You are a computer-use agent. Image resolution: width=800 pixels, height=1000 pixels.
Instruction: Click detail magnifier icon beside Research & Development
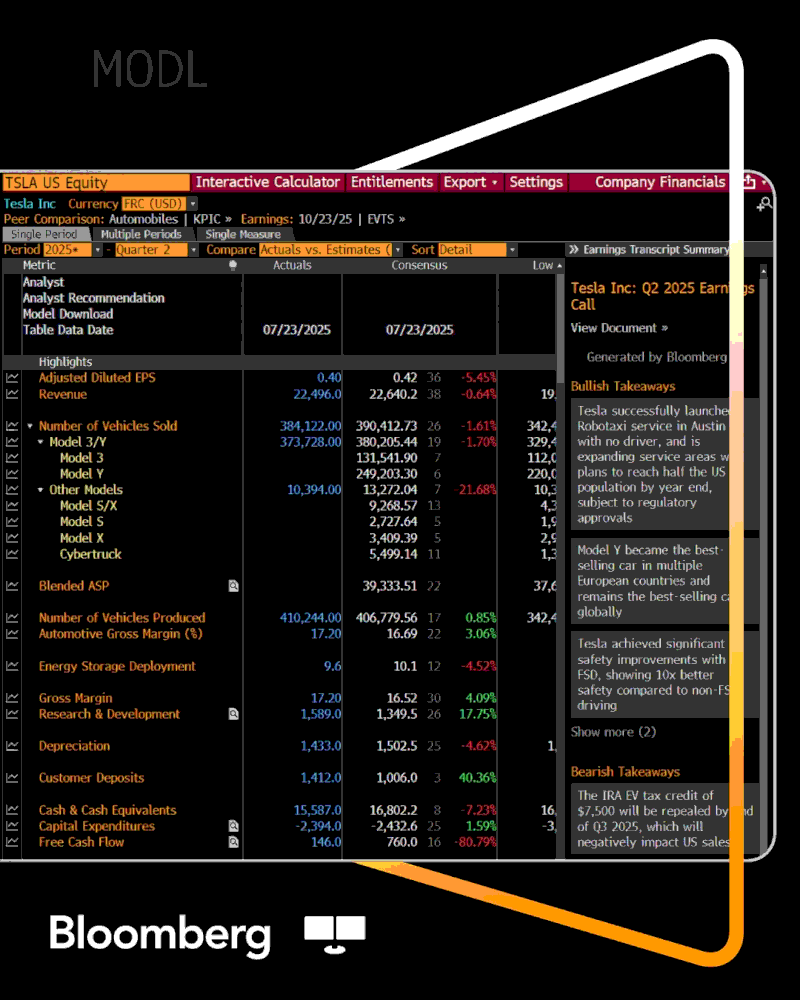pyautogui.click(x=233, y=714)
